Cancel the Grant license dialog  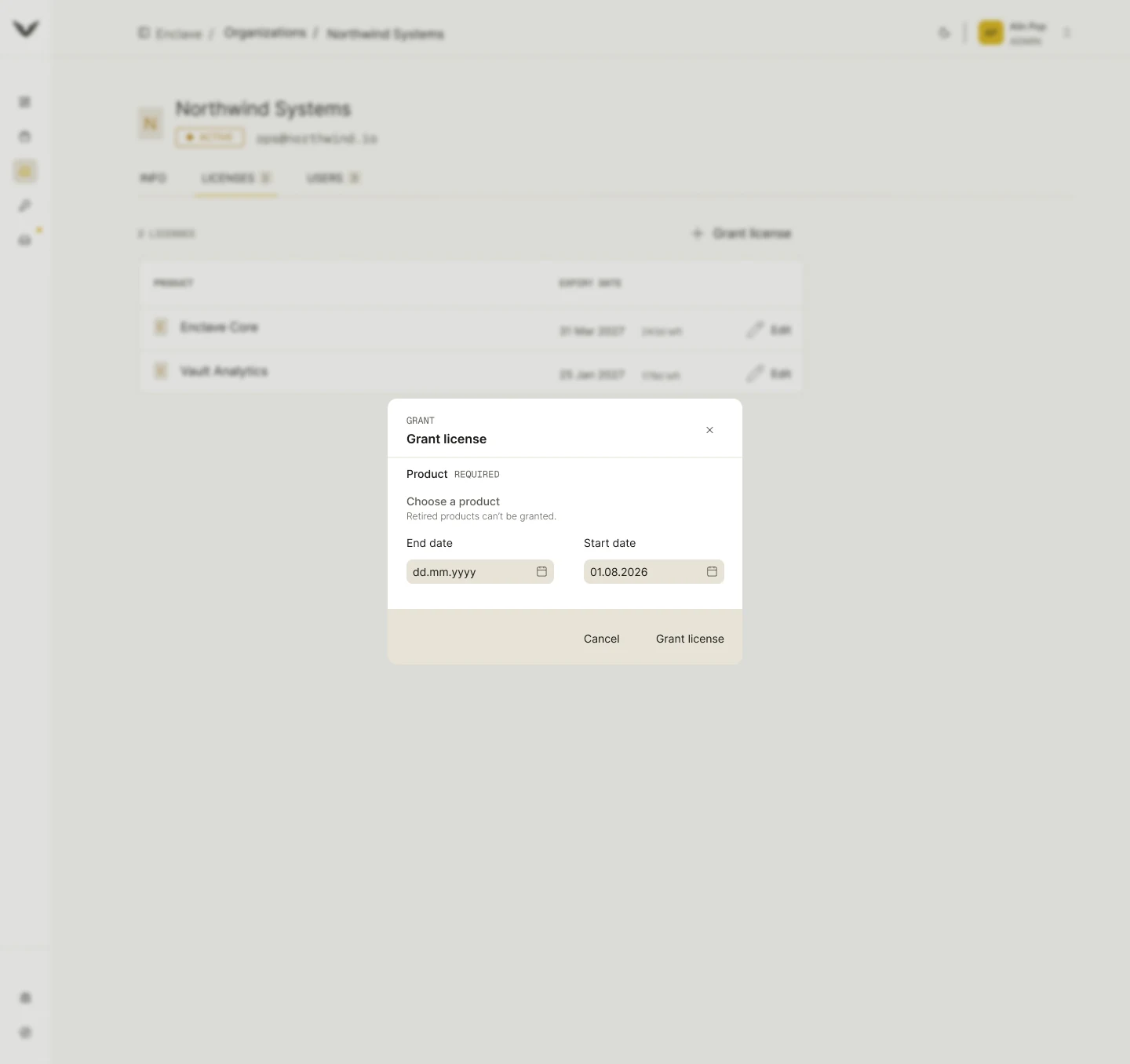(601, 639)
